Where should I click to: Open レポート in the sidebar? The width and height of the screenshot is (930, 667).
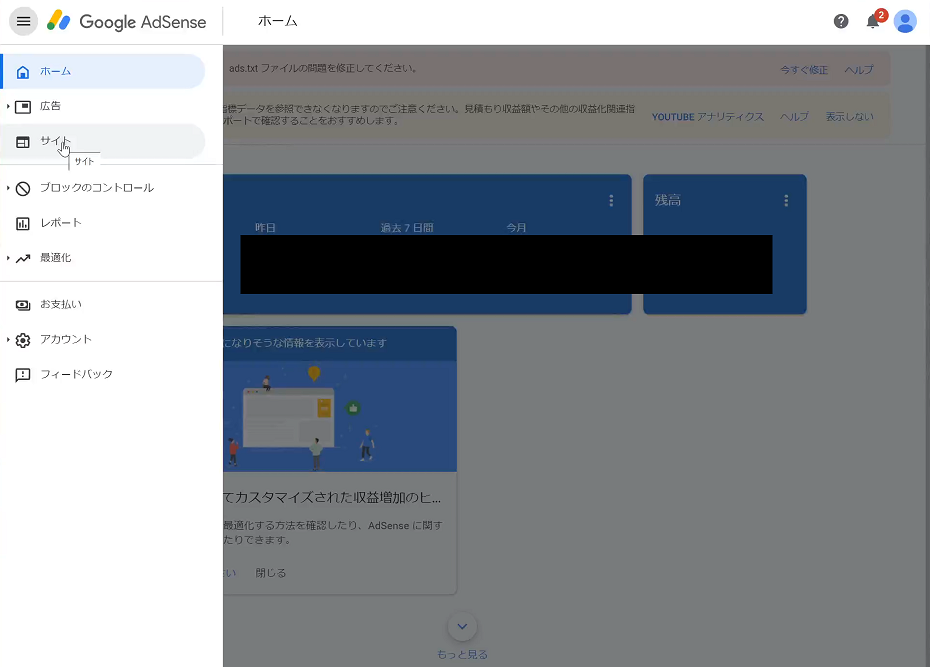pyautogui.click(x=103, y=223)
